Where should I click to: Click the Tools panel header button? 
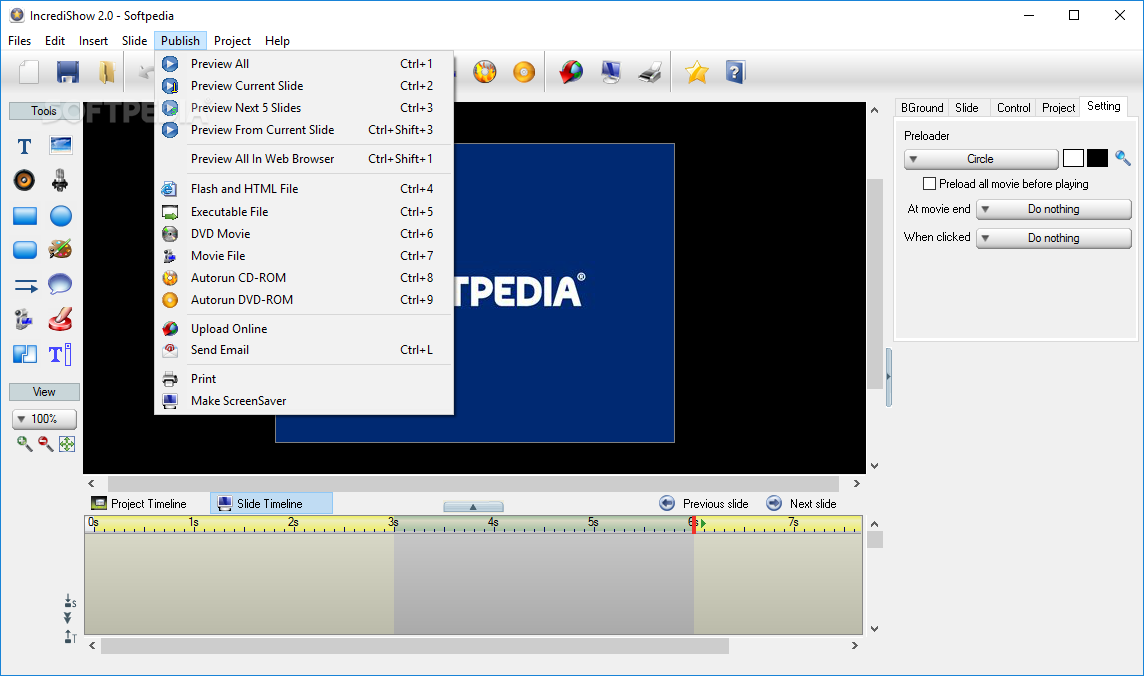tap(44, 111)
